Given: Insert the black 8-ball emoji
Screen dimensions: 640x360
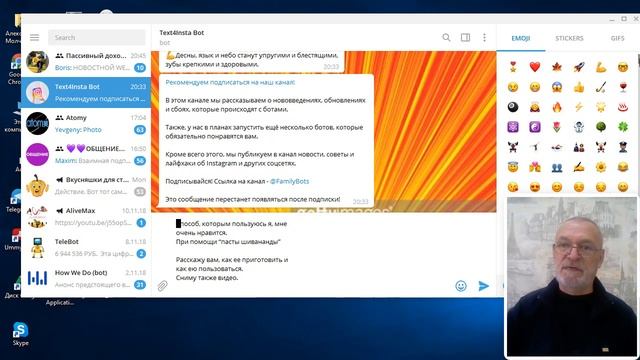Looking at the screenshot, I should tap(513, 107).
